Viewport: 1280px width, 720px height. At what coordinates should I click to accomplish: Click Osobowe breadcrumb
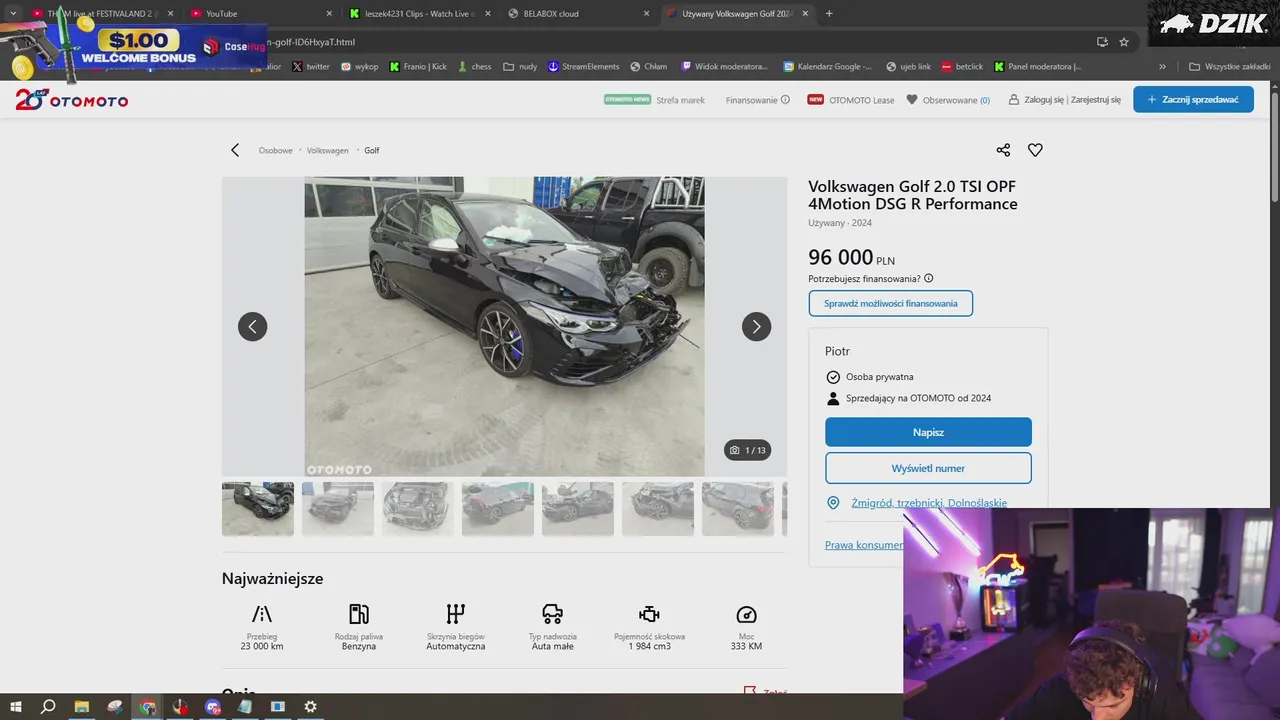276,150
